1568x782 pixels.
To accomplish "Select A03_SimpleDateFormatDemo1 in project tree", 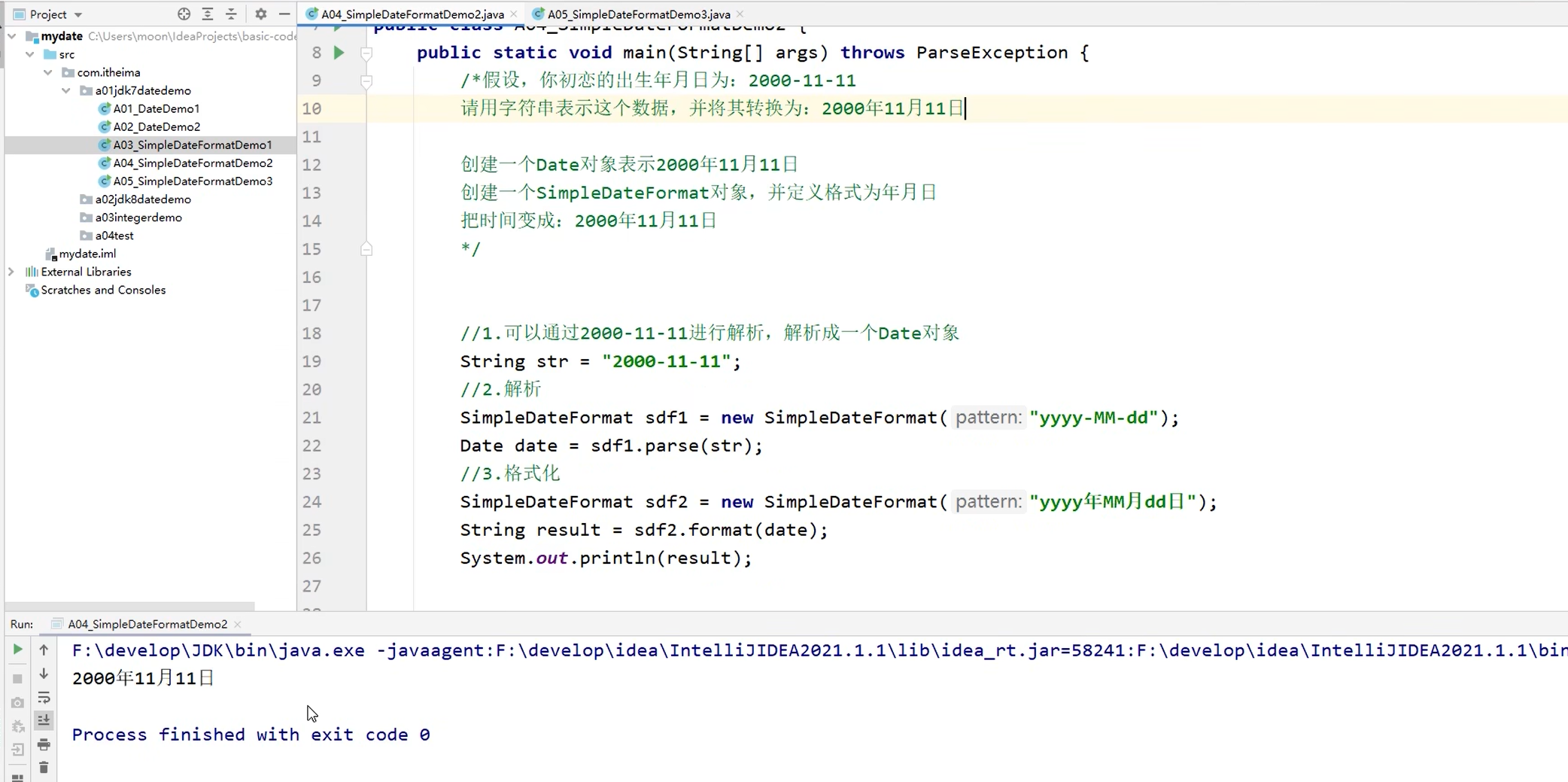I will tap(191, 144).
